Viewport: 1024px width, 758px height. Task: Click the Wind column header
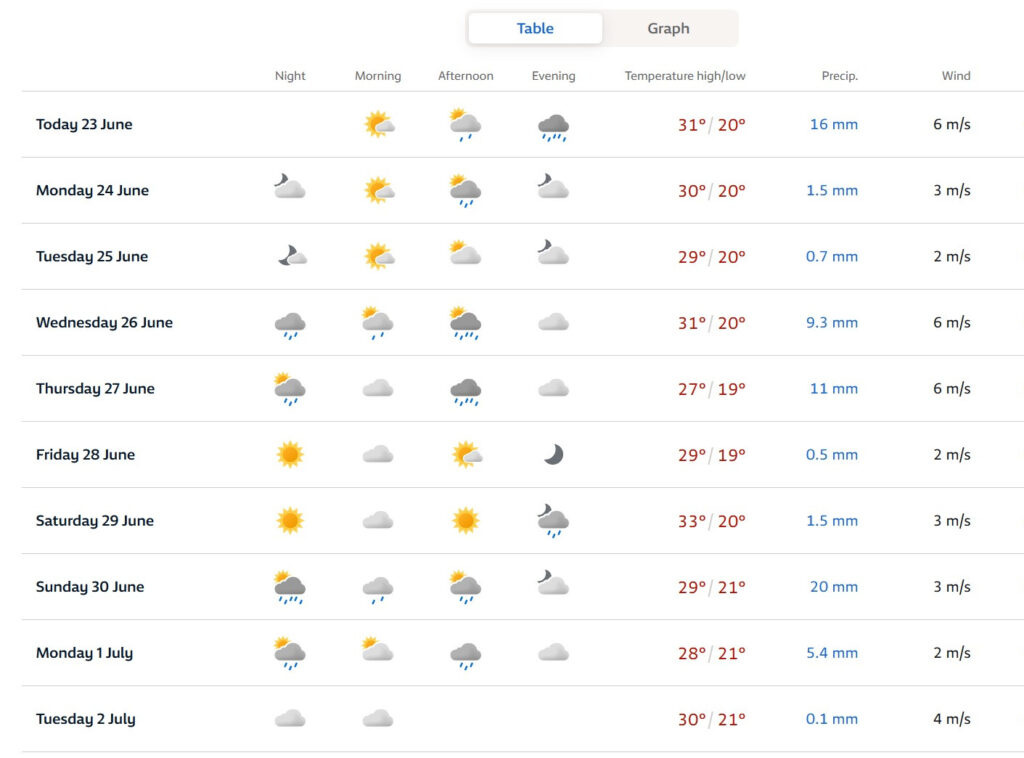point(955,76)
